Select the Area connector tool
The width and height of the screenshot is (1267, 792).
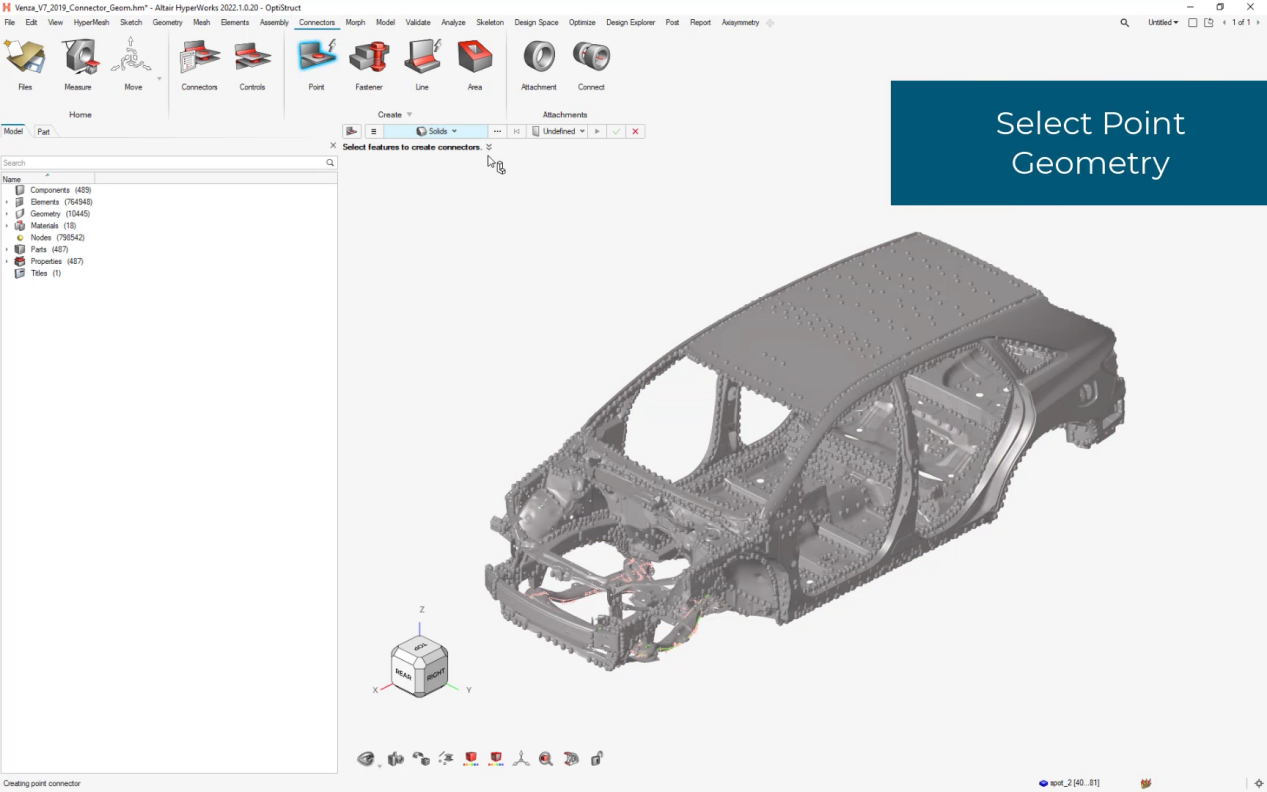point(475,64)
